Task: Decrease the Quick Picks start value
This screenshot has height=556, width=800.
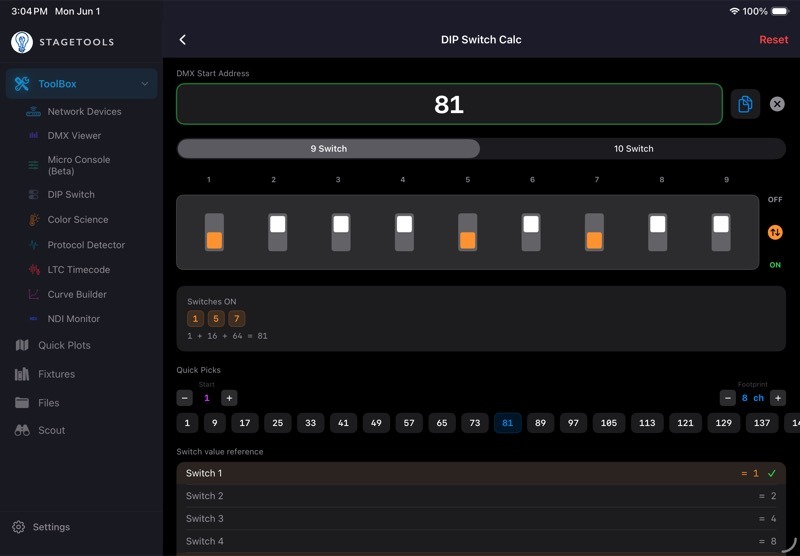Action: pyautogui.click(x=185, y=398)
